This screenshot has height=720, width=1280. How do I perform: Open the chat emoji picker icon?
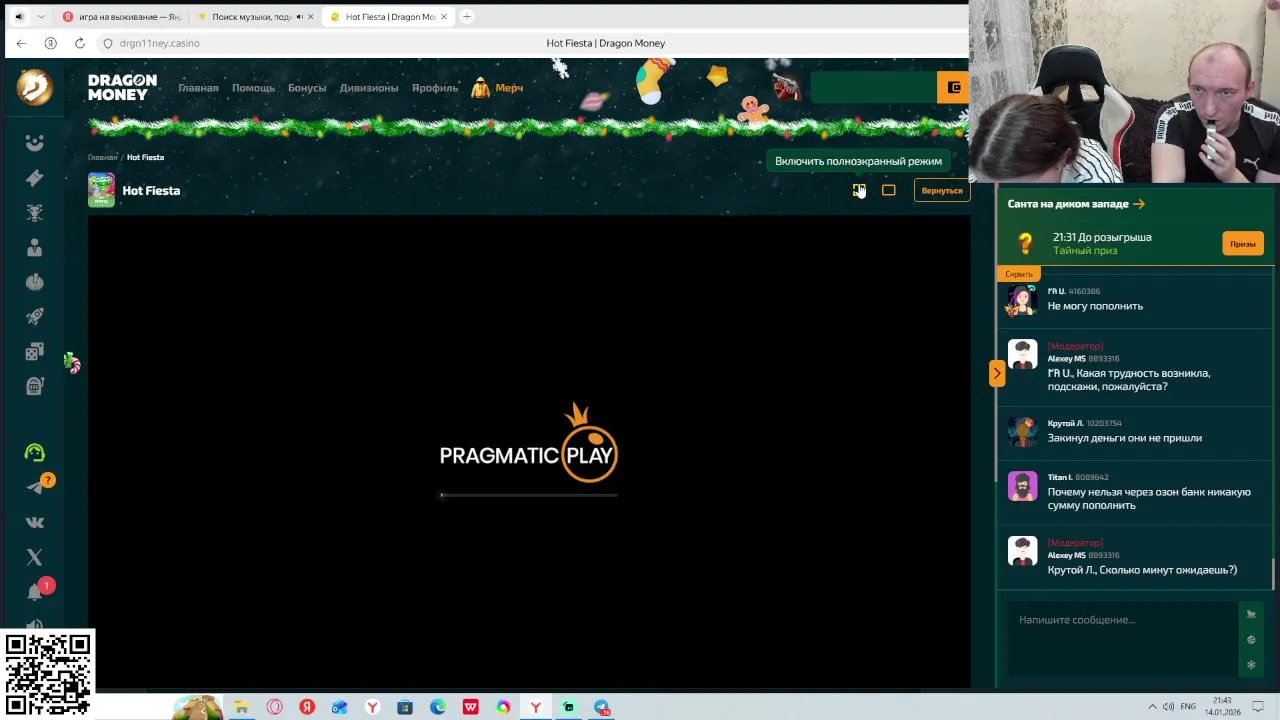click(1251, 640)
